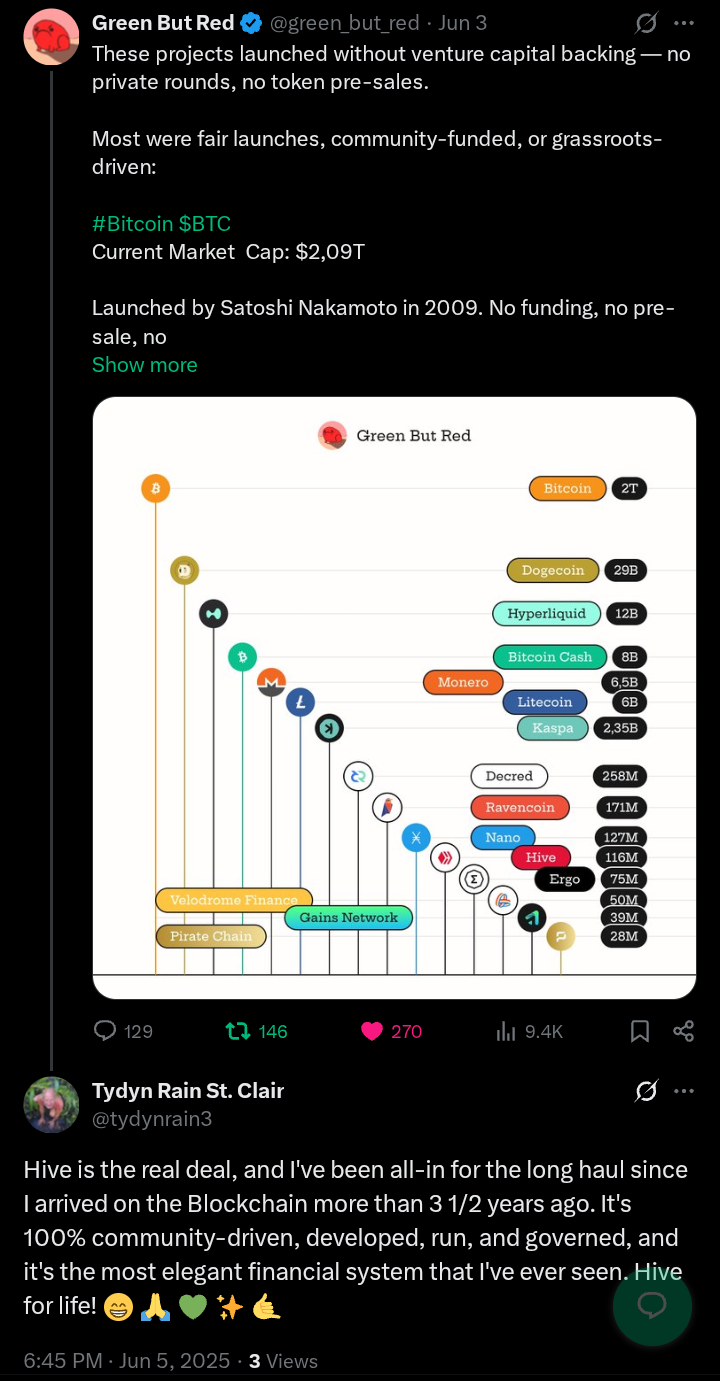The image size is (720, 1381).
Task: Open the Grok icon on Green But Red's post
Action: [x=646, y=22]
